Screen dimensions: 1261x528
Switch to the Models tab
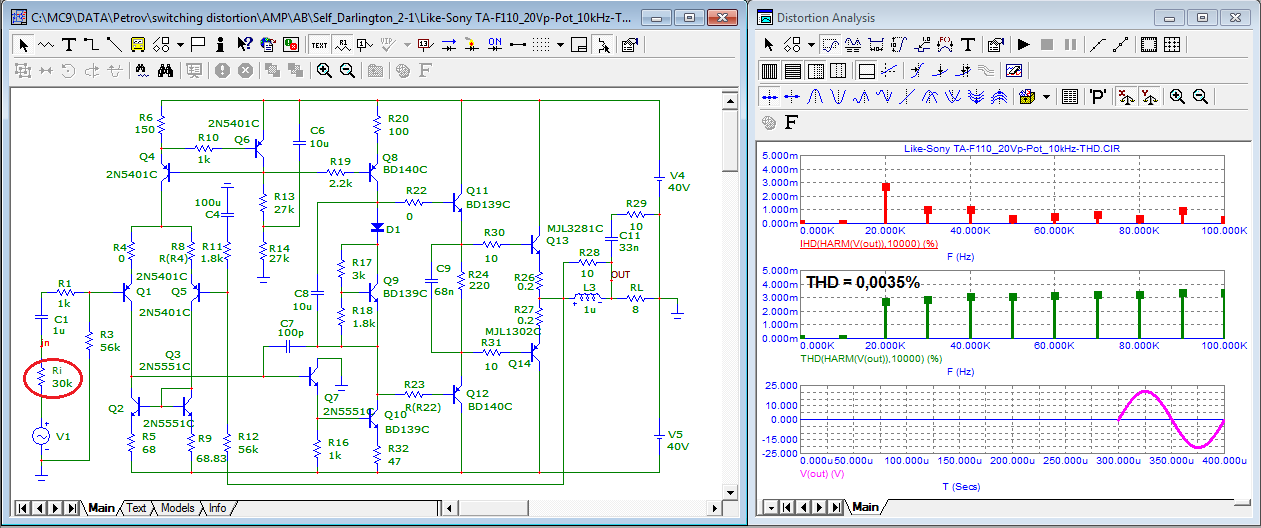click(177, 508)
